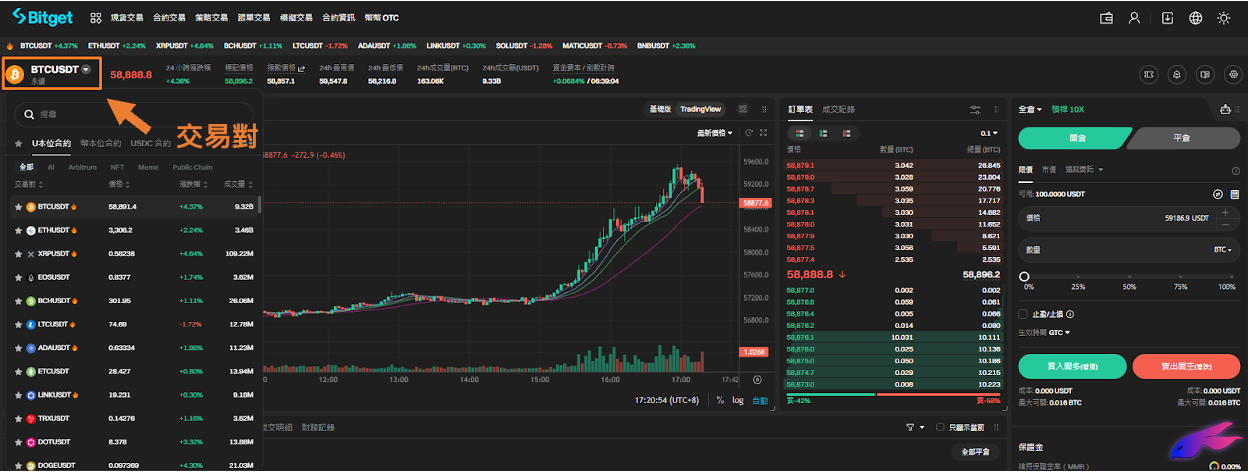
Task: Click the red 賣出開空 sell button
Action: tap(1186, 366)
